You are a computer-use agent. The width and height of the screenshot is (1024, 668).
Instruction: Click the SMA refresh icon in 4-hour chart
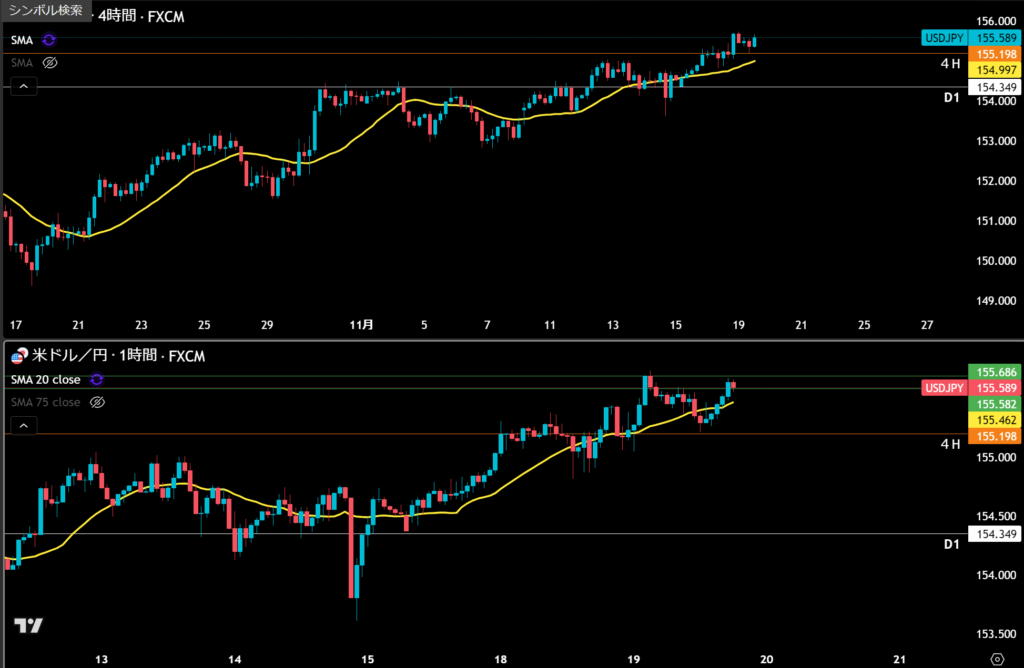[x=49, y=40]
